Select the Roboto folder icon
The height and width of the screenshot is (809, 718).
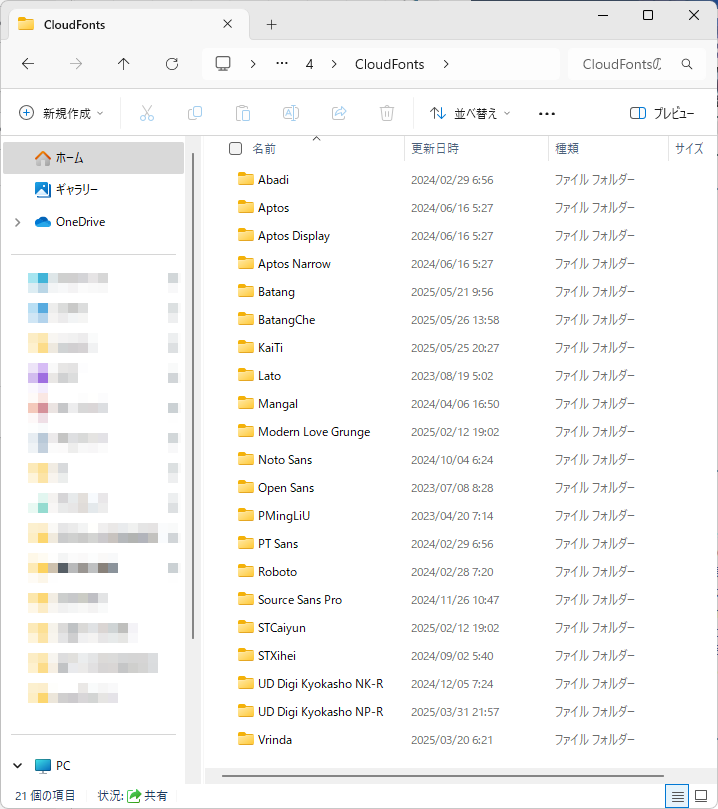click(246, 571)
